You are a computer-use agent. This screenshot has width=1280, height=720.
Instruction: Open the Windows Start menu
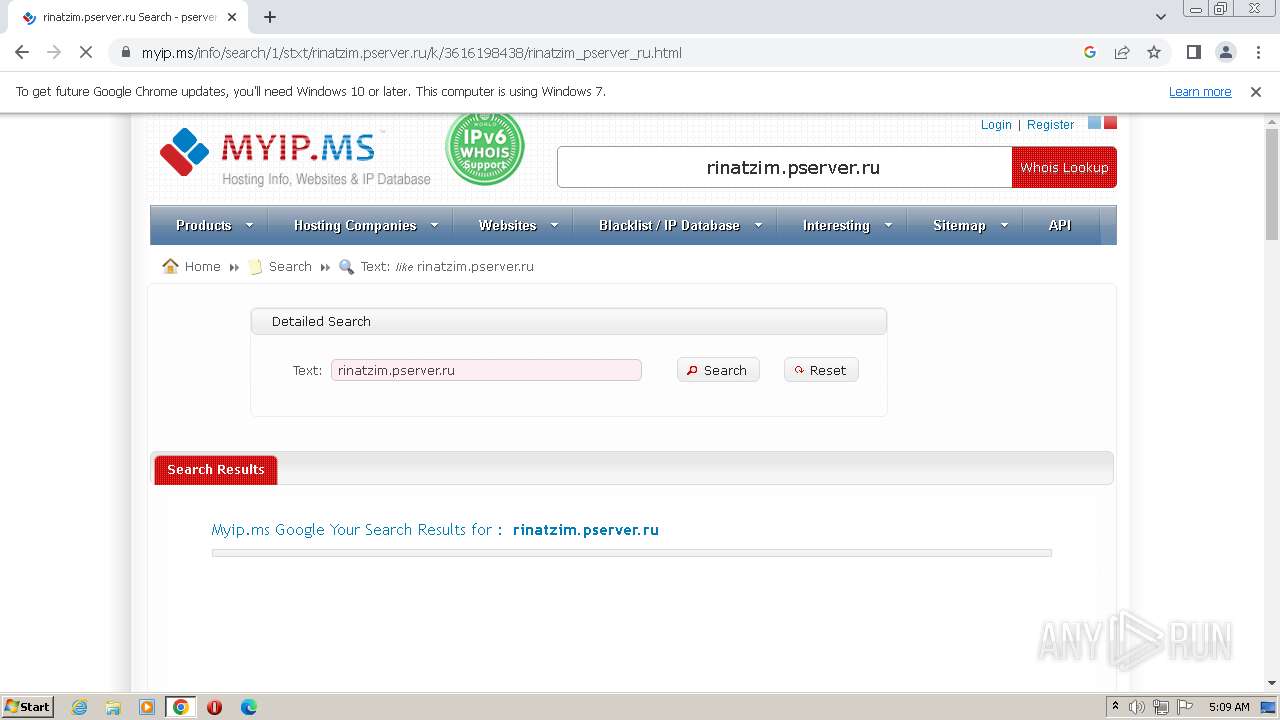coord(27,706)
